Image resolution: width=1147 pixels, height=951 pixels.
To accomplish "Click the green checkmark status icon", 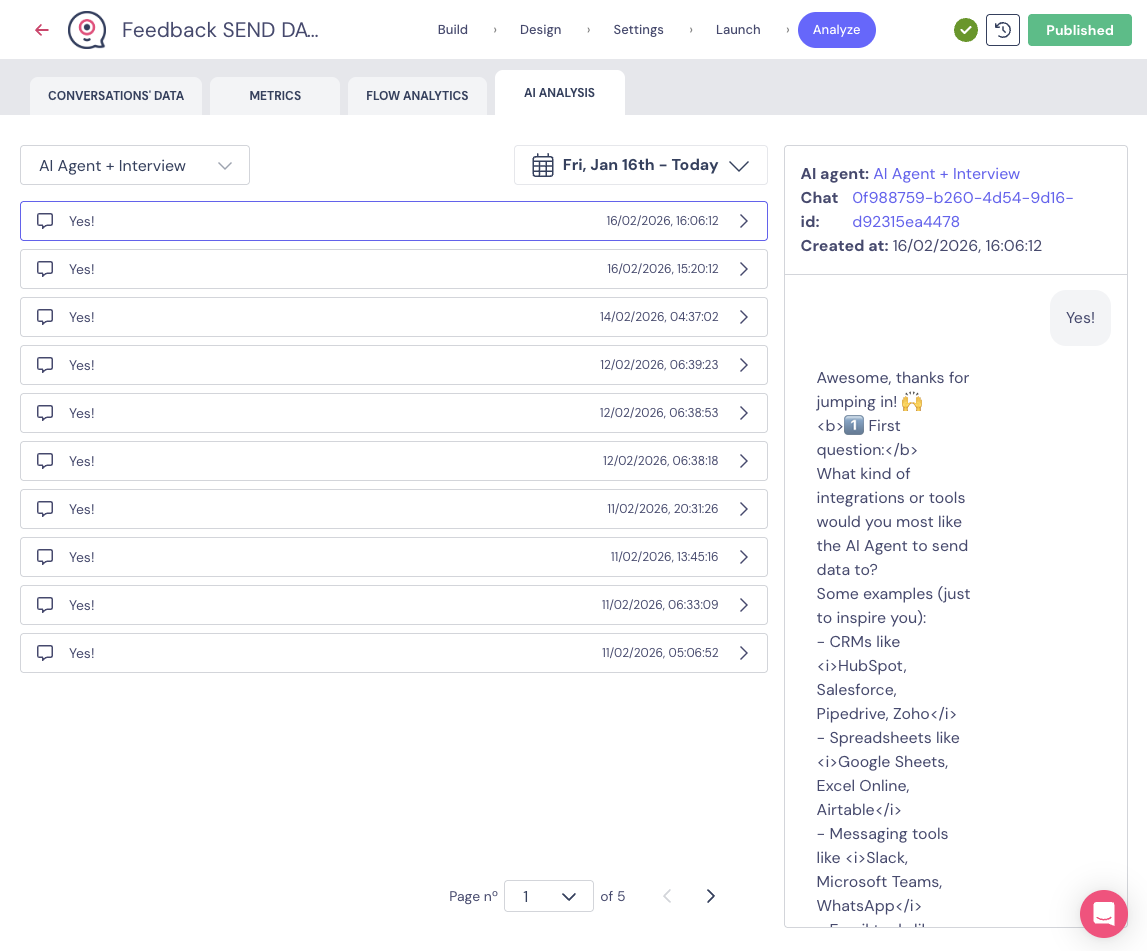I will (x=965, y=30).
